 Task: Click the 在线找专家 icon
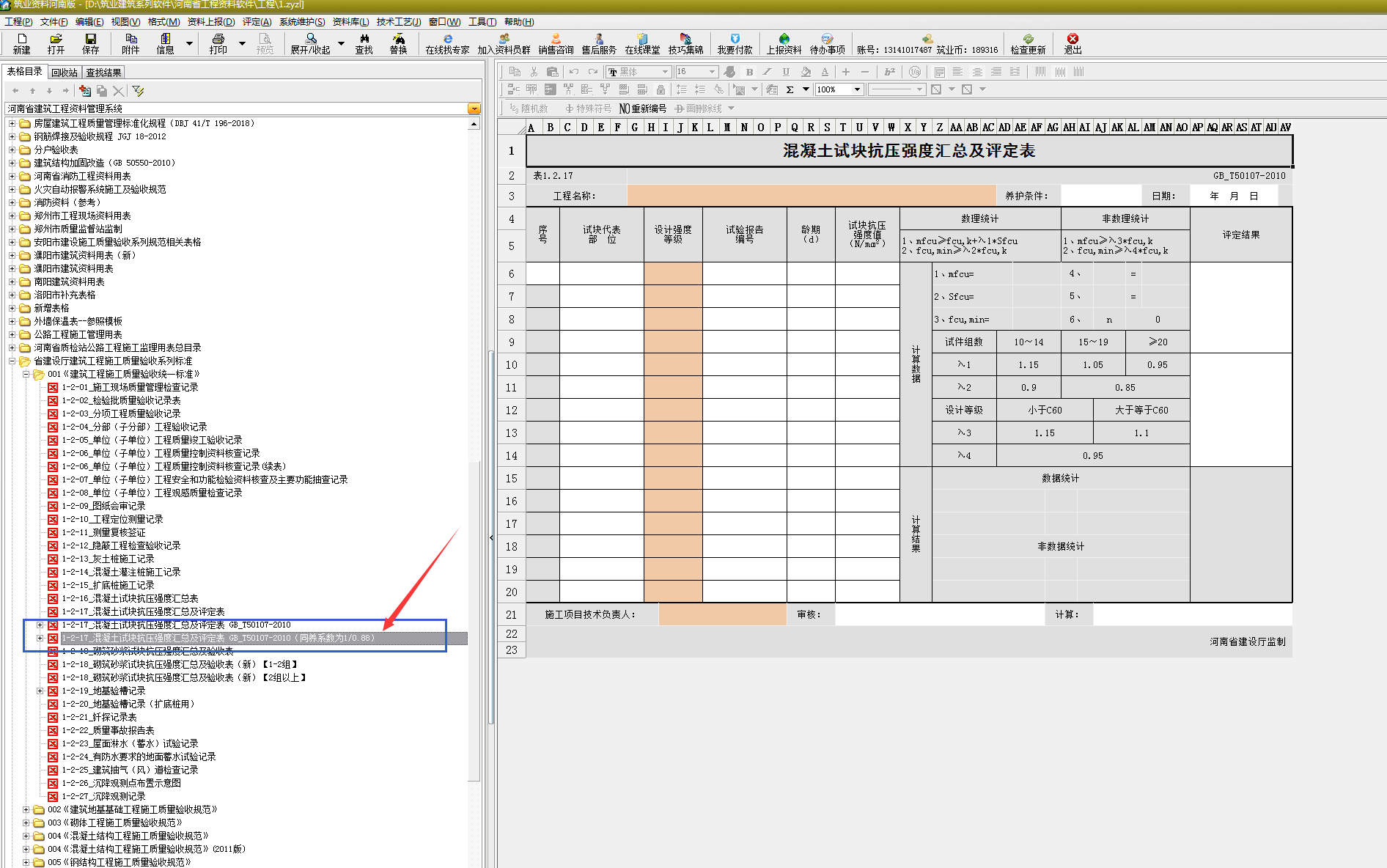pyautogui.click(x=447, y=44)
